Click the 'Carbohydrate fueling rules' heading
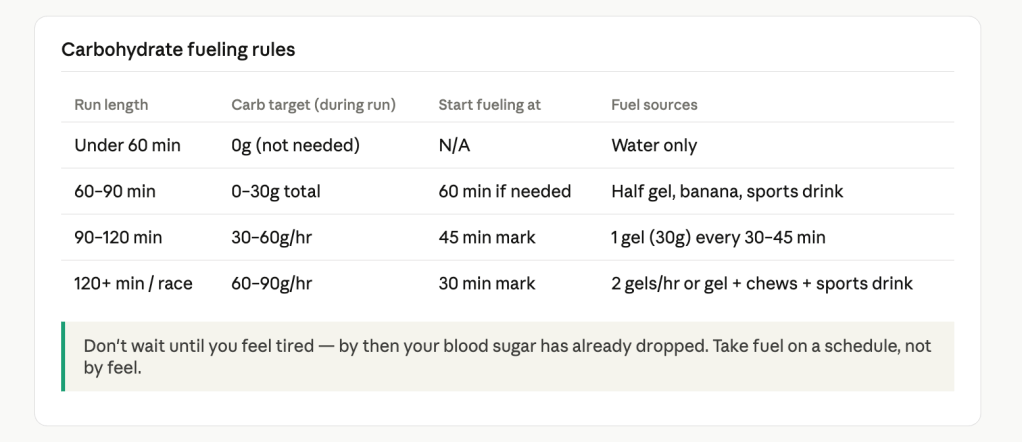The width and height of the screenshot is (1022, 442). (x=178, y=49)
